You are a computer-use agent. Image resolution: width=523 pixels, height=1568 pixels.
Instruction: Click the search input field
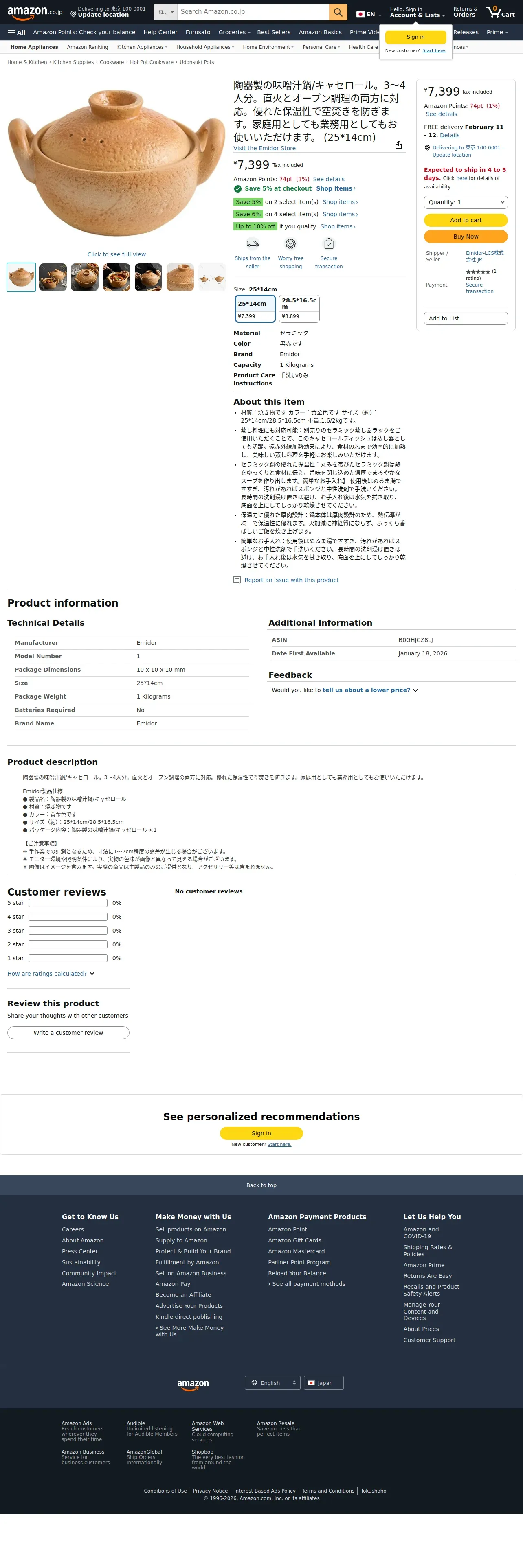[253, 12]
